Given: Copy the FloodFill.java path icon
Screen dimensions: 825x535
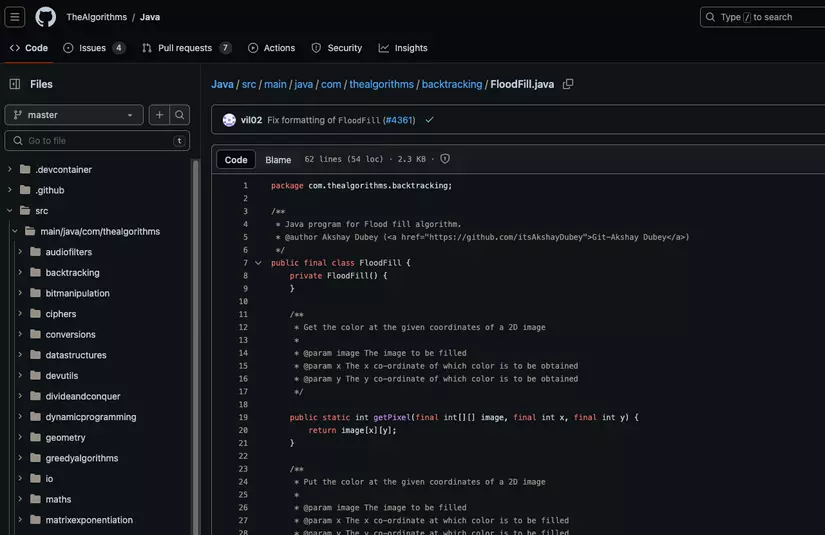Looking at the screenshot, I should pyautogui.click(x=568, y=84).
